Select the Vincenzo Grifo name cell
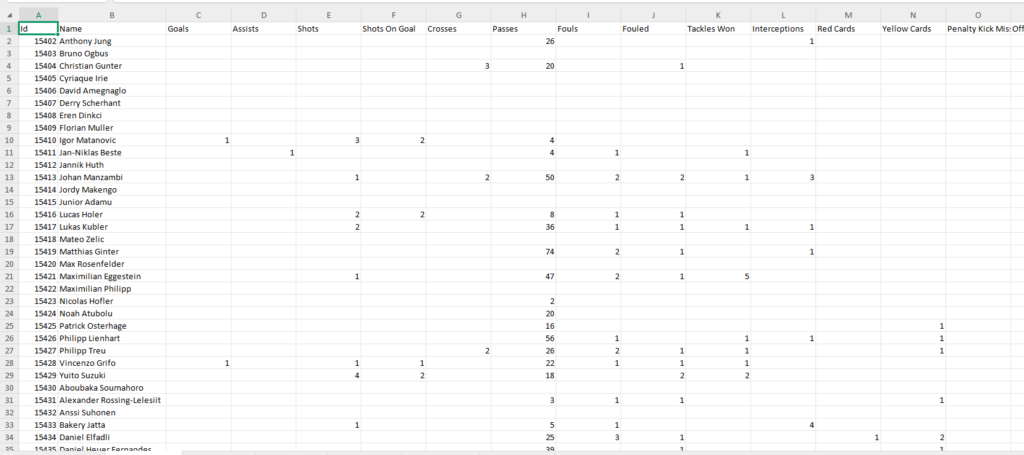The width and height of the screenshot is (1024, 455). tap(110, 362)
